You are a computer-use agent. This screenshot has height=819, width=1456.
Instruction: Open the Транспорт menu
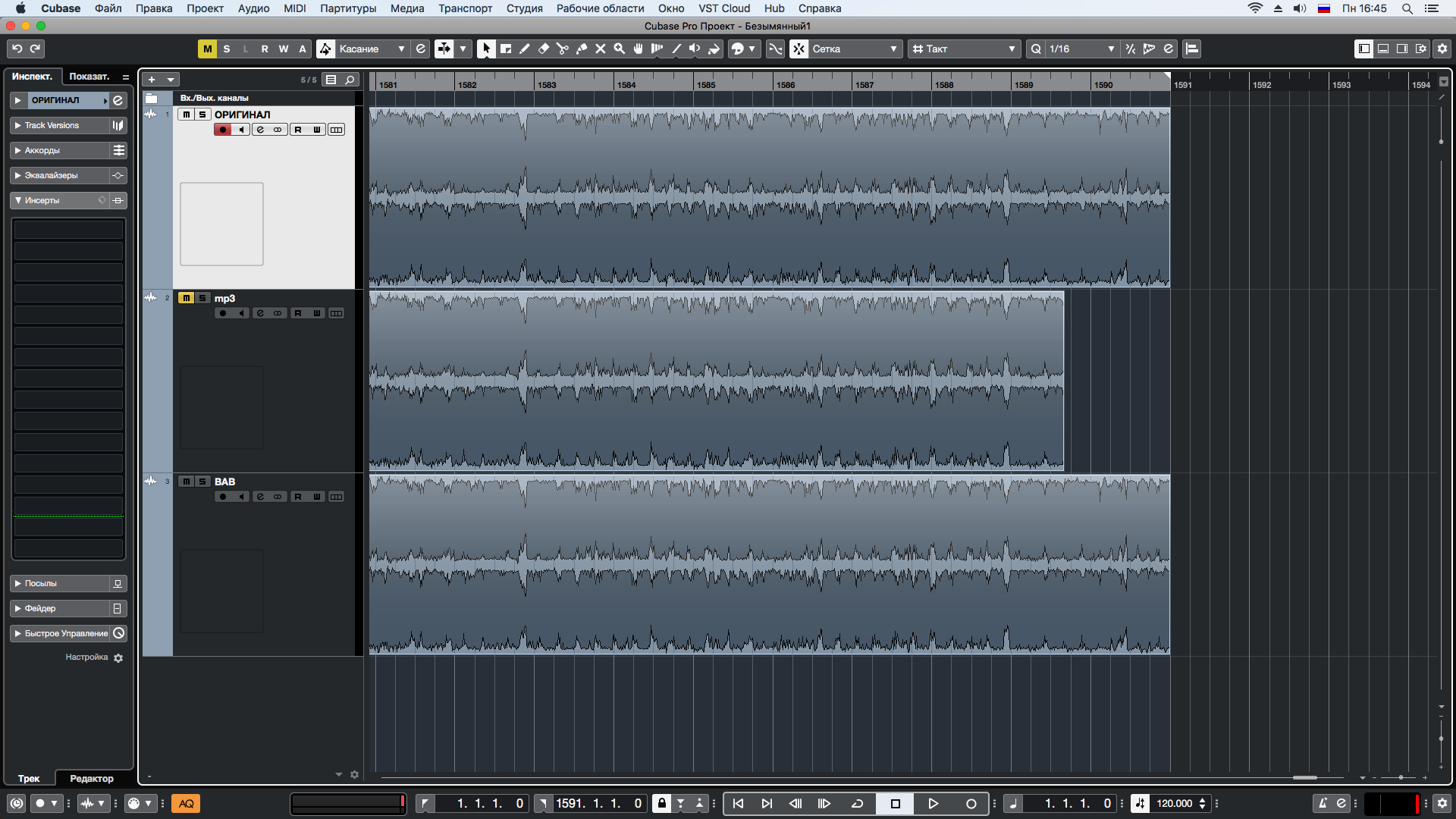(x=465, y=8)
